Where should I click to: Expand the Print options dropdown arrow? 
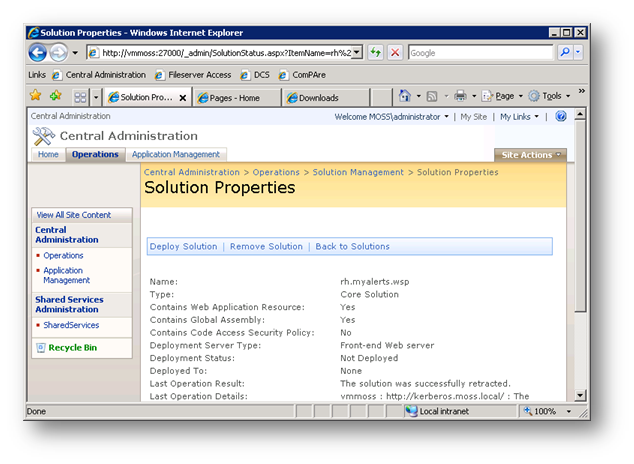pos(474,96)
